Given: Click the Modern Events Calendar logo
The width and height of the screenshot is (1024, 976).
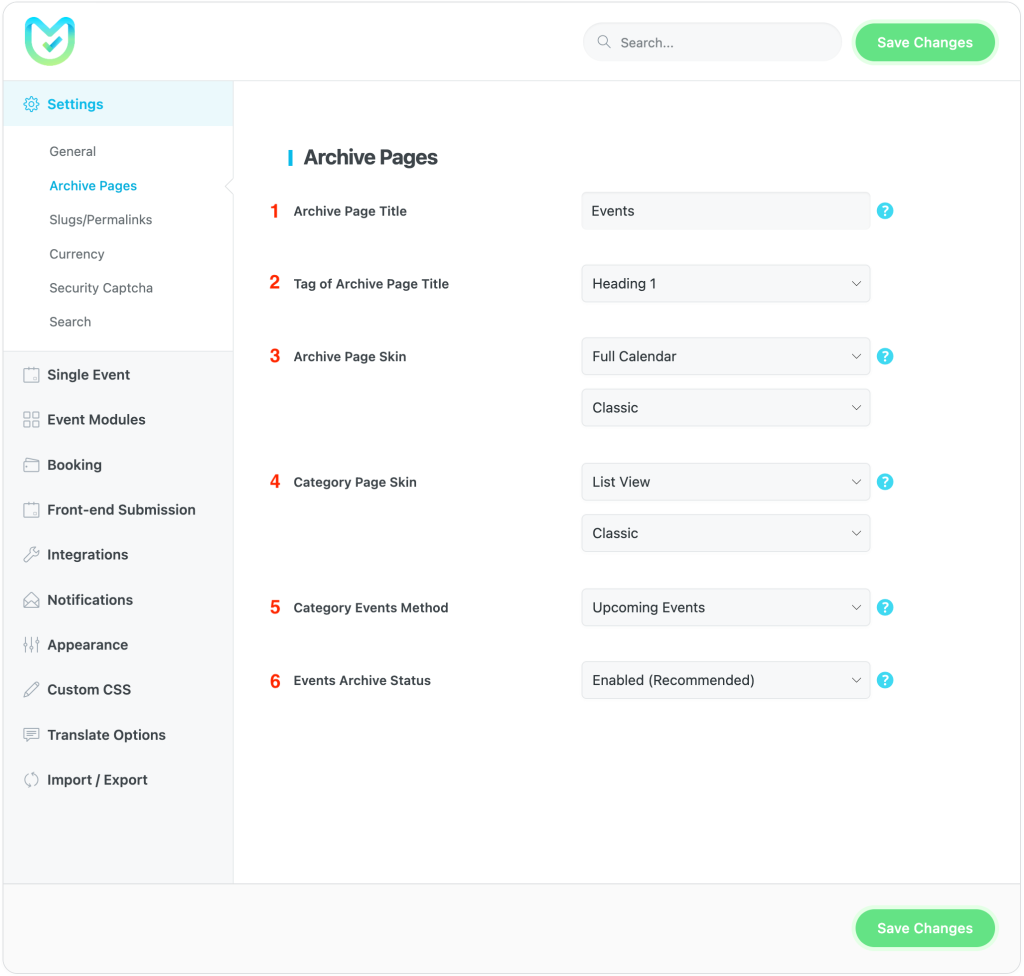Looking at the screenshot, I should click(x=50, y=41).
